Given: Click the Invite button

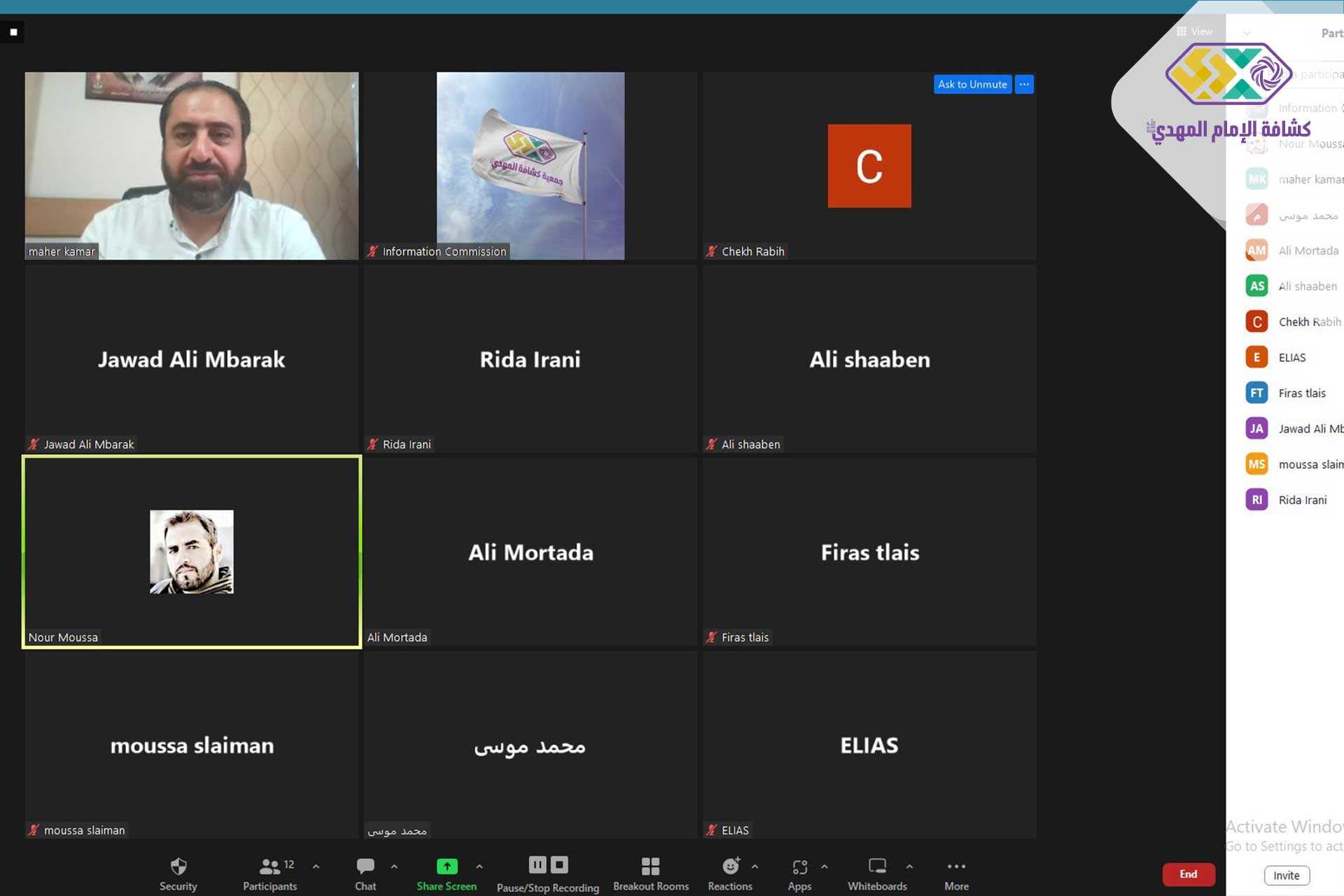Looking at the screenshot, I should click(1286, 876).
